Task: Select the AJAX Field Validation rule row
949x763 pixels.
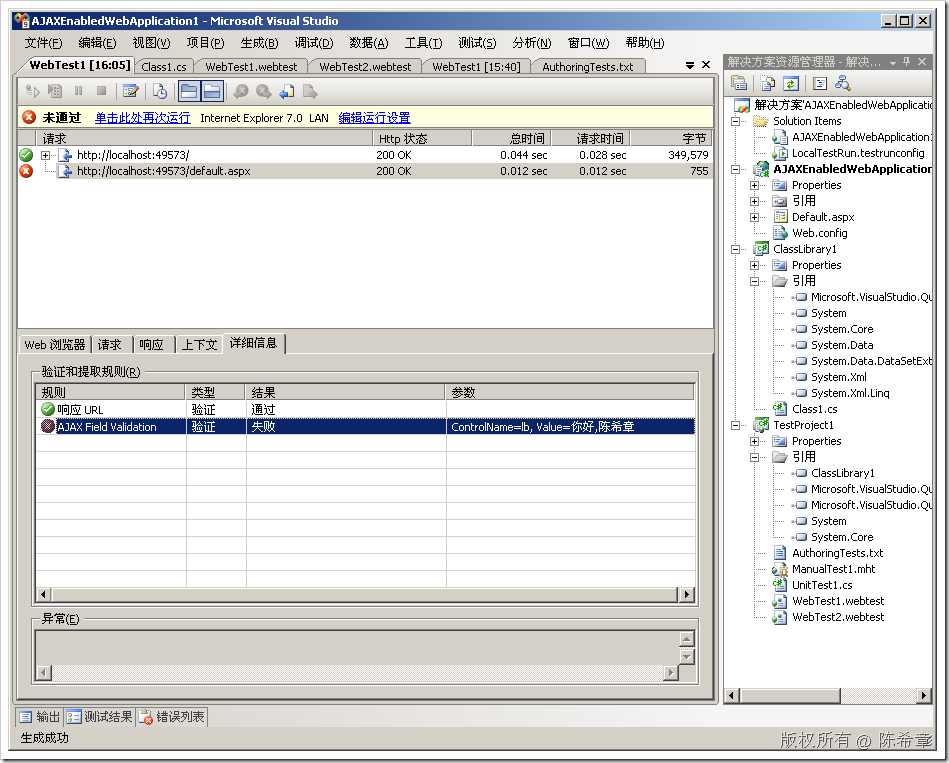Action: [x=364, y=427]
